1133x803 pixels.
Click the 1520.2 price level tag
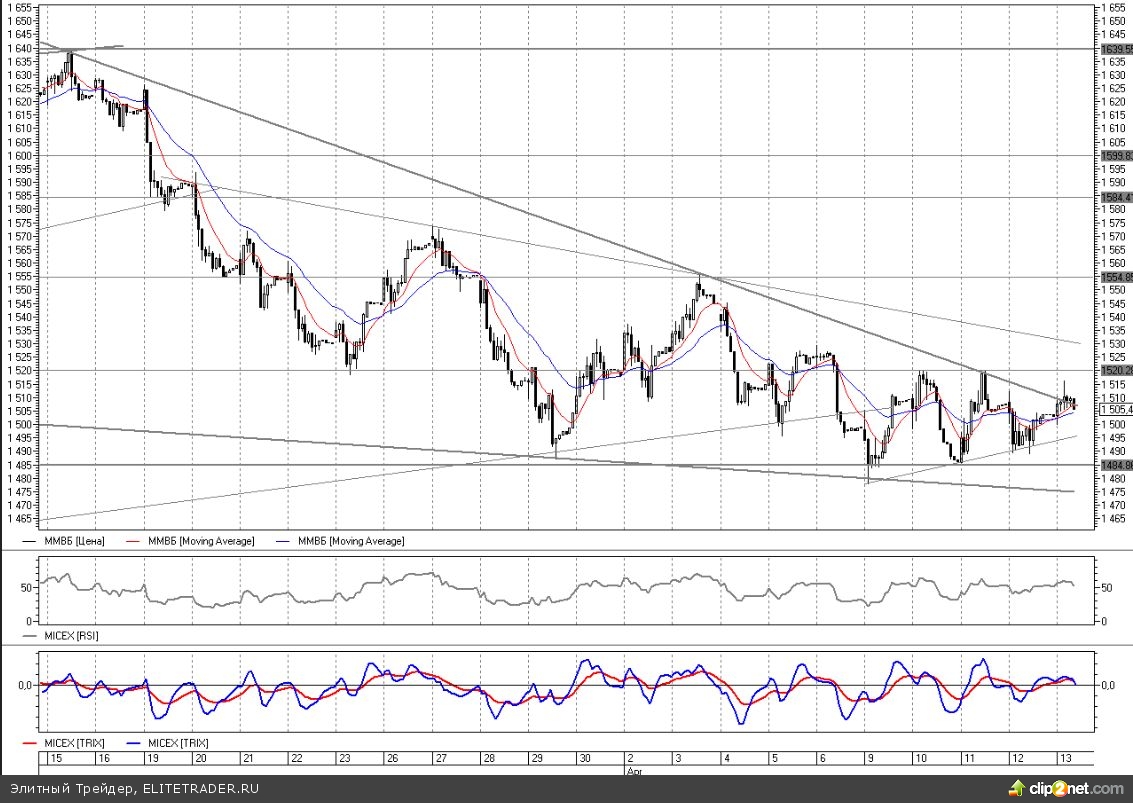1115,370
